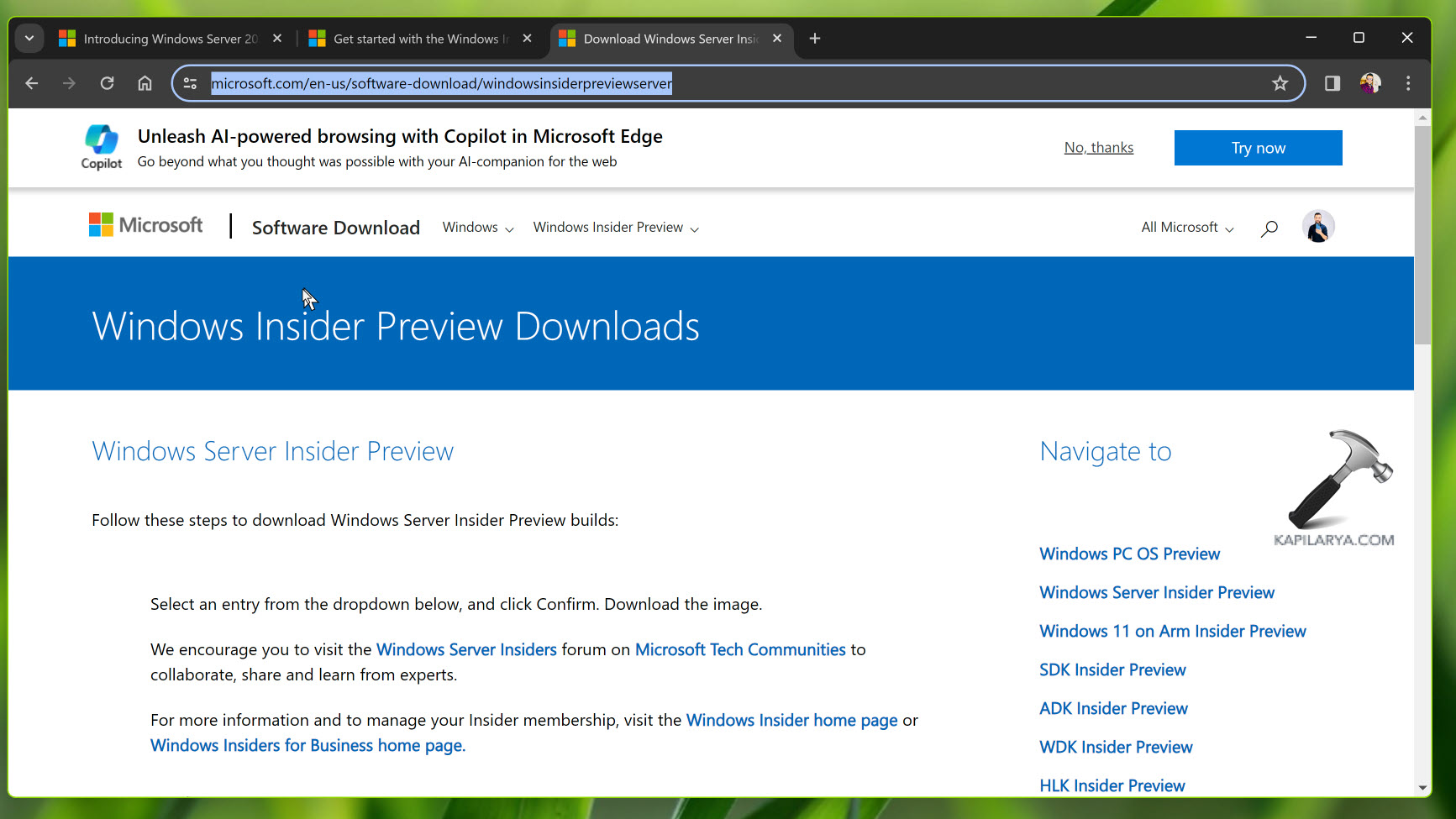
Task: Open the browser home page icon
Action: coord(145,83)
